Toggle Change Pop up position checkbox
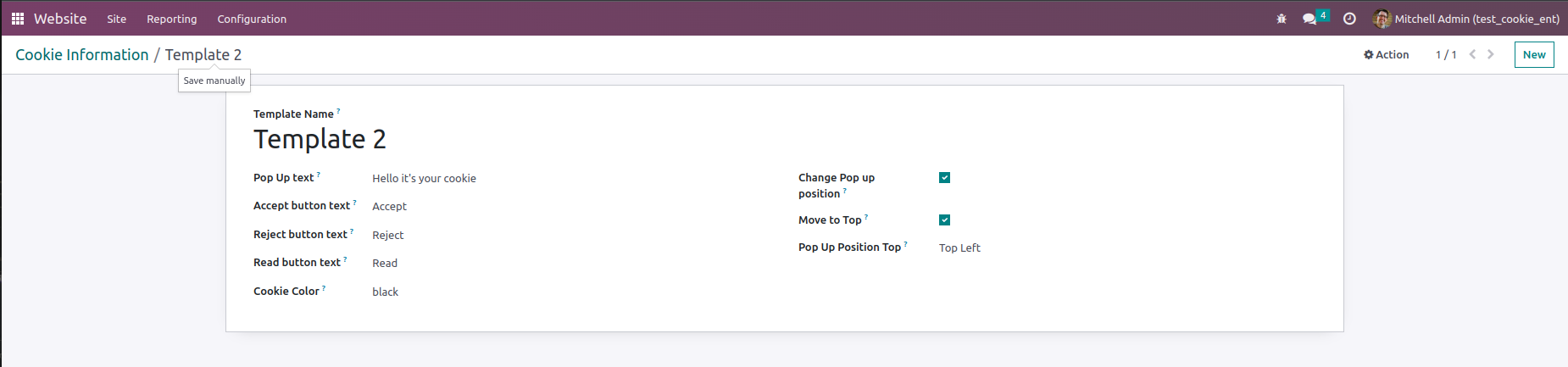1568x367 pixels. point(944,178)
